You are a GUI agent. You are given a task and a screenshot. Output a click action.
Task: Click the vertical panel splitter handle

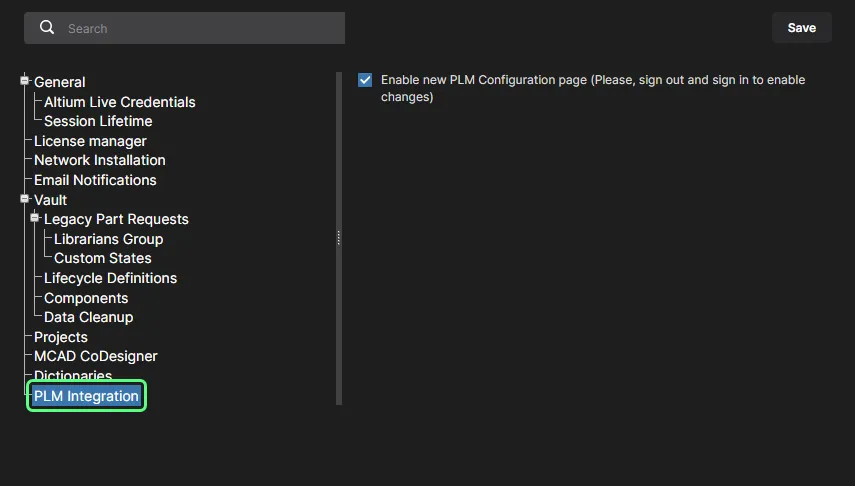[339, 238]
